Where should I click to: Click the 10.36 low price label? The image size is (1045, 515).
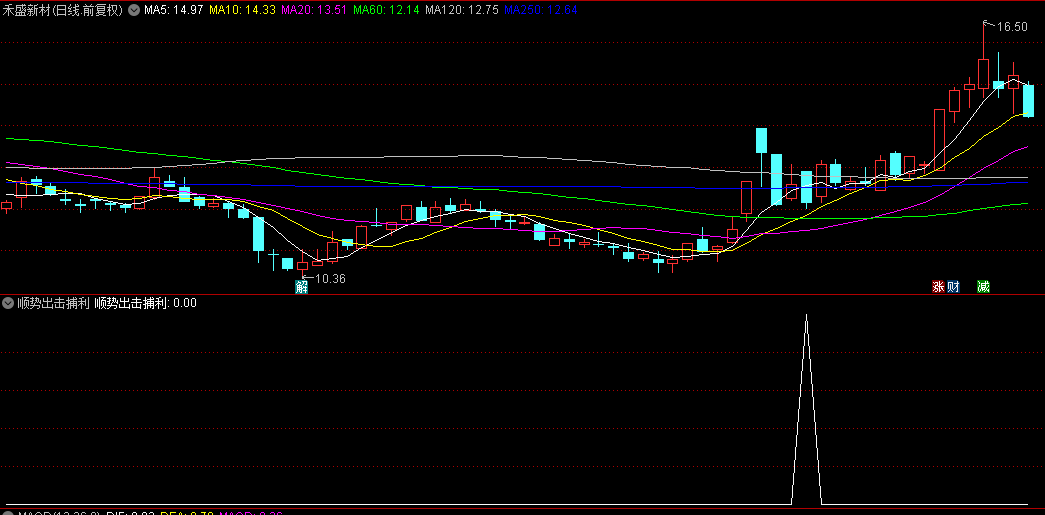click(x=331, y=278)
